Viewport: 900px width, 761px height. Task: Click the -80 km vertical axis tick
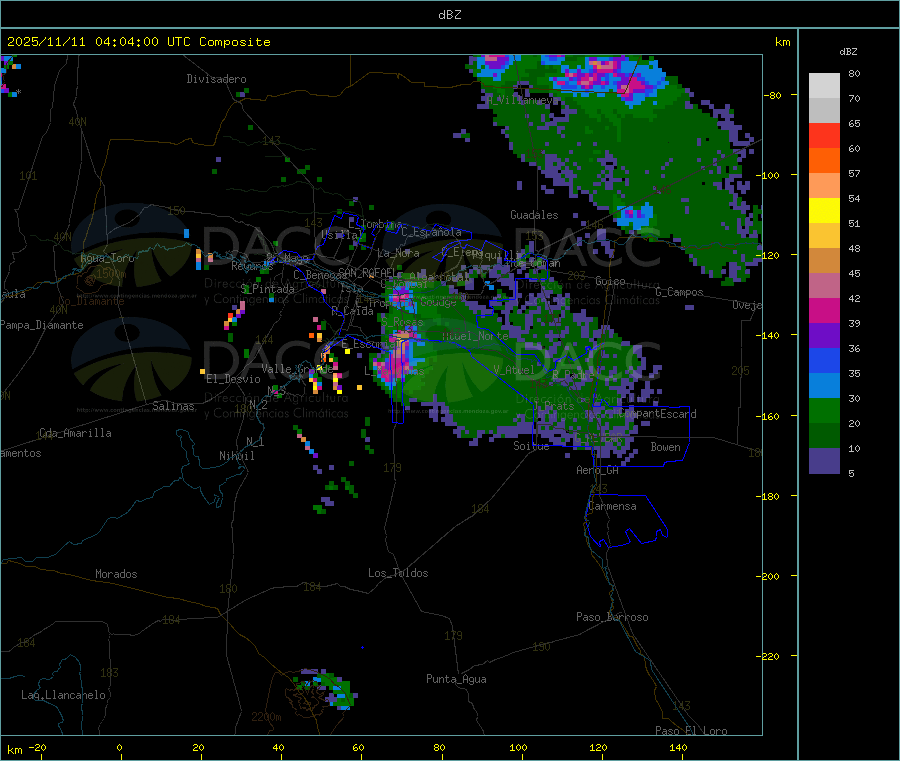point(772,95)
